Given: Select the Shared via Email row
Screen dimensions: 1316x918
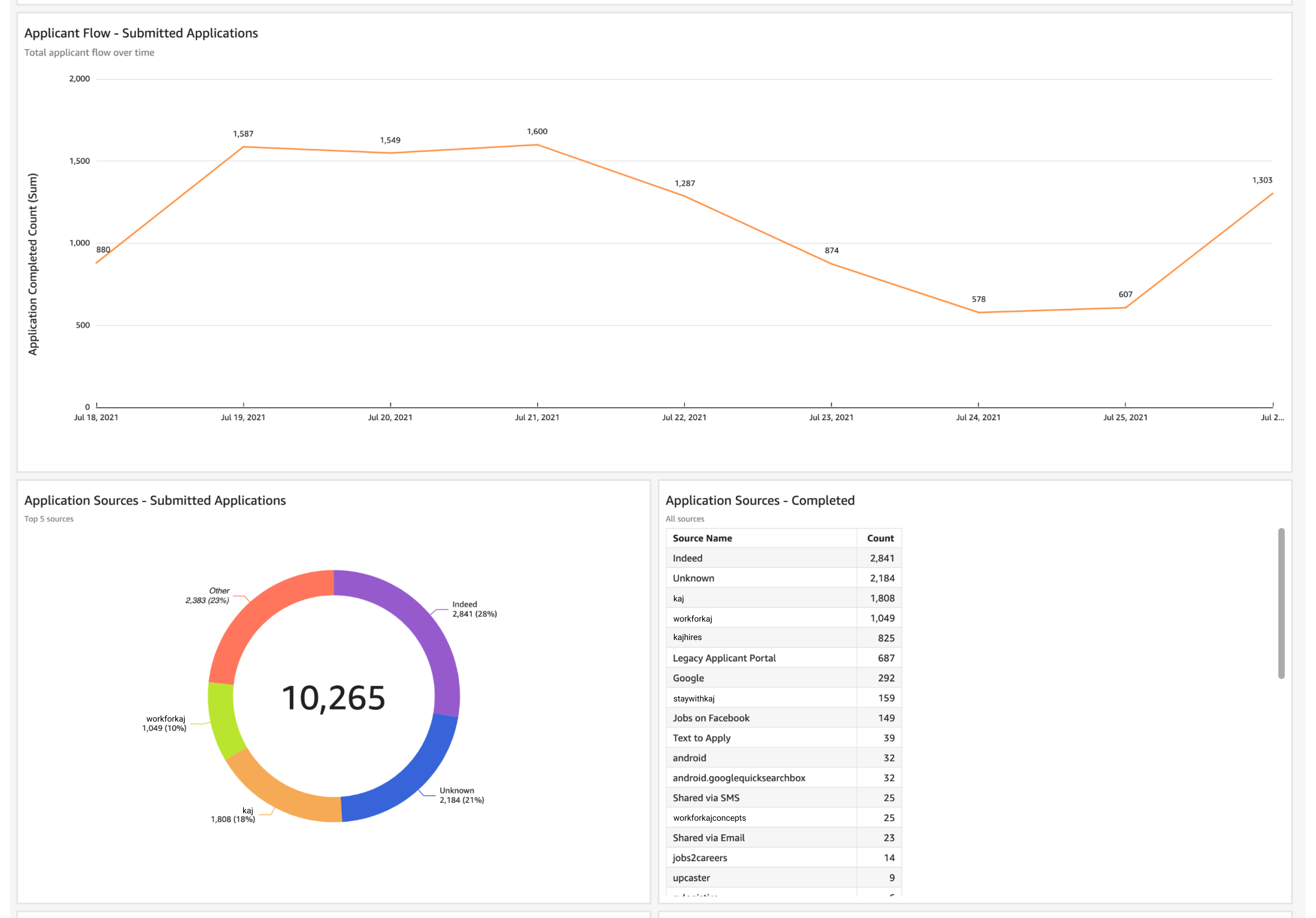Looking at the screenshot, I should 708,838.
